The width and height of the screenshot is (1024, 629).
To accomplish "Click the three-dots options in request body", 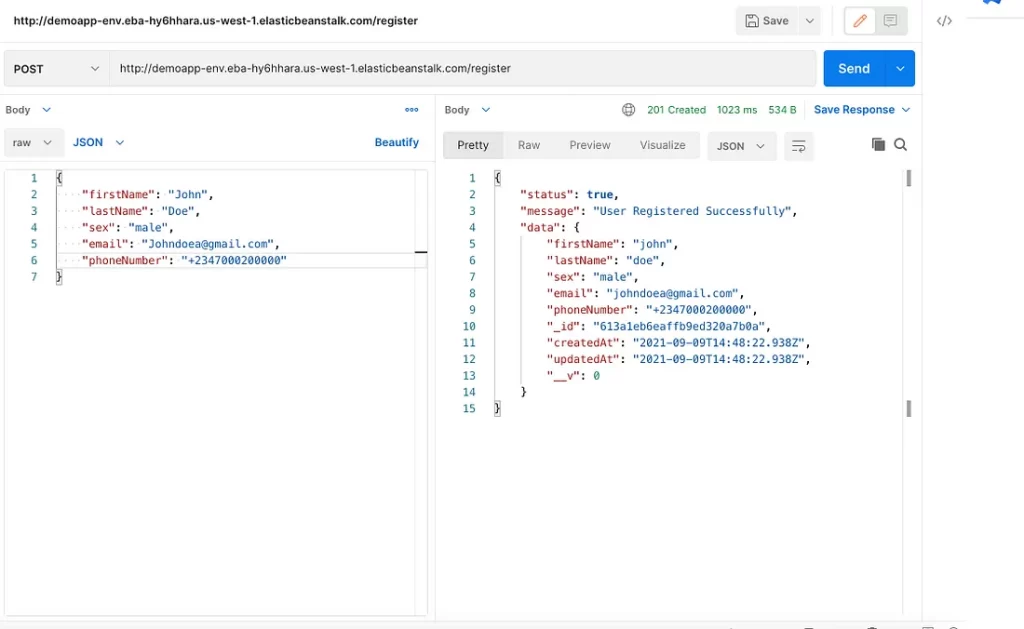I will point(411,110).
